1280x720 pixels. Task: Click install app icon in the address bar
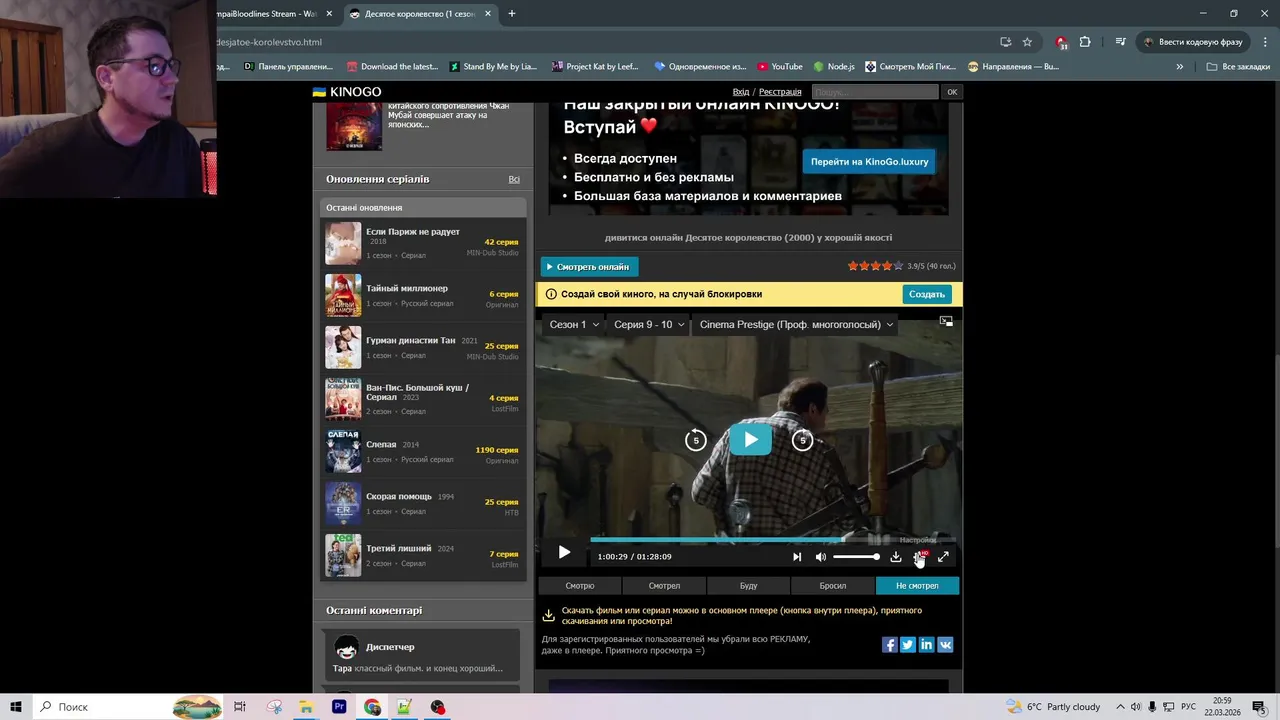point(1005,42)
